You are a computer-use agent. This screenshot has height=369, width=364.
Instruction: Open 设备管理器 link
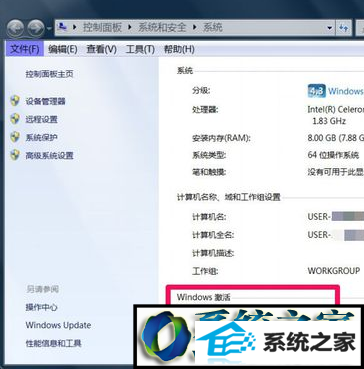click(45, 101)
